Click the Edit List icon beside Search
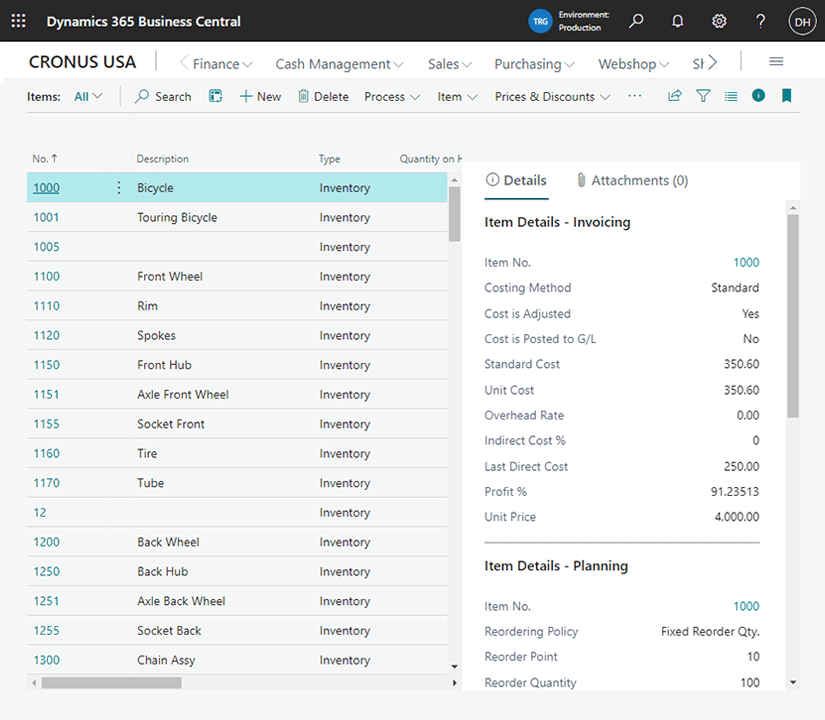 pyautogui.click(x=216, y=96)
